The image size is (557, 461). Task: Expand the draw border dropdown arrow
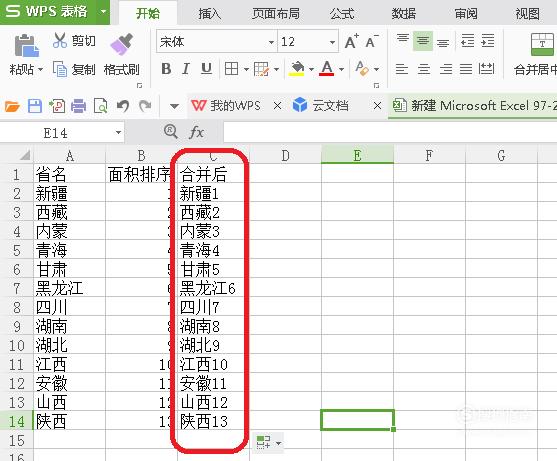click(276, 69)
